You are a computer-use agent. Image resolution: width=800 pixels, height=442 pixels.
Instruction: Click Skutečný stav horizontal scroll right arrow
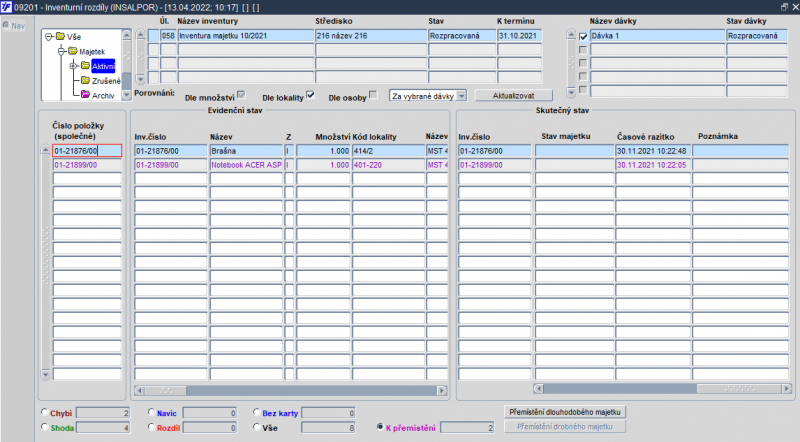[x=786, y=389]
